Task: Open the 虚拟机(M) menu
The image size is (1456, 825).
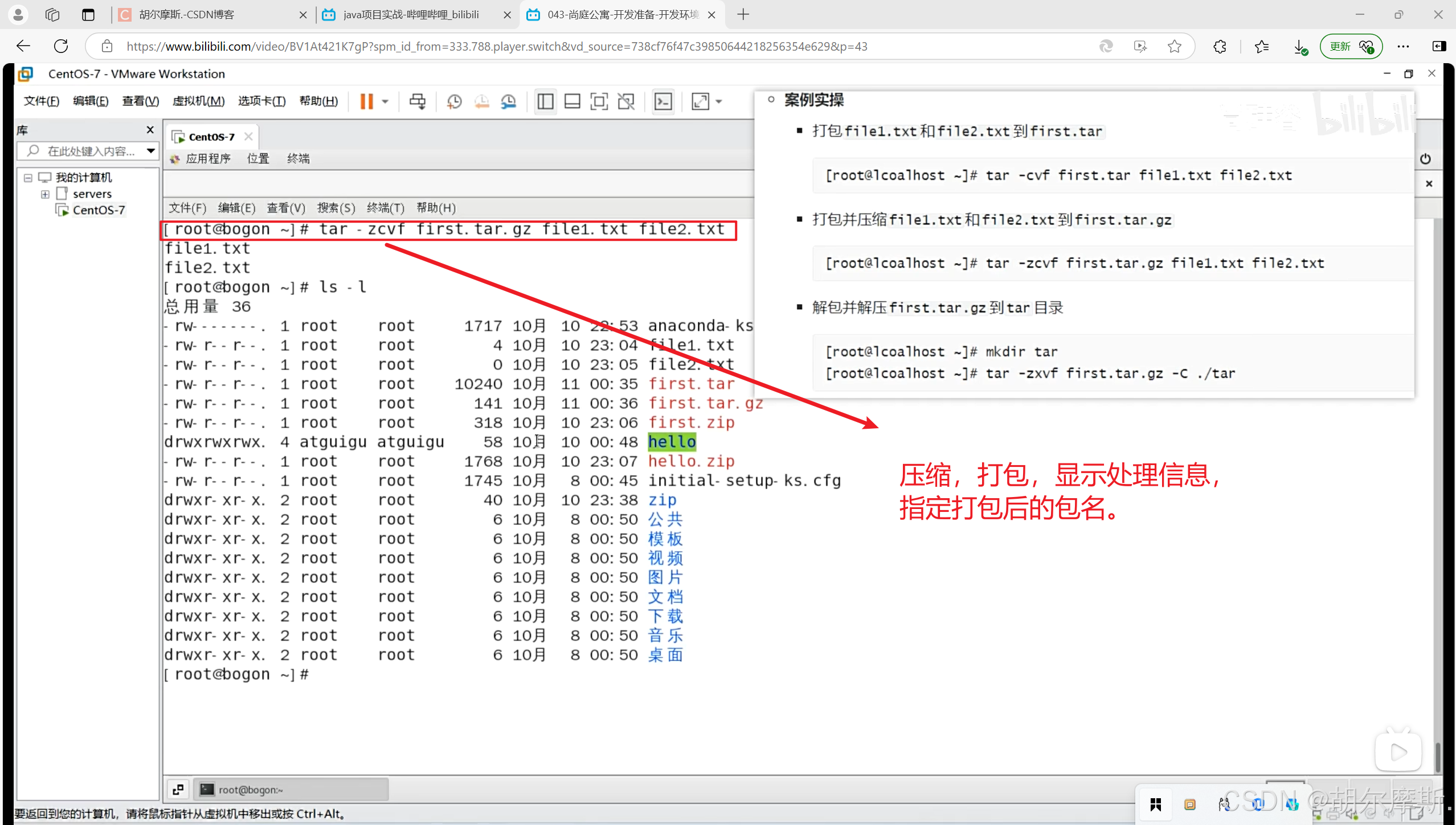Action: point(198,101)
